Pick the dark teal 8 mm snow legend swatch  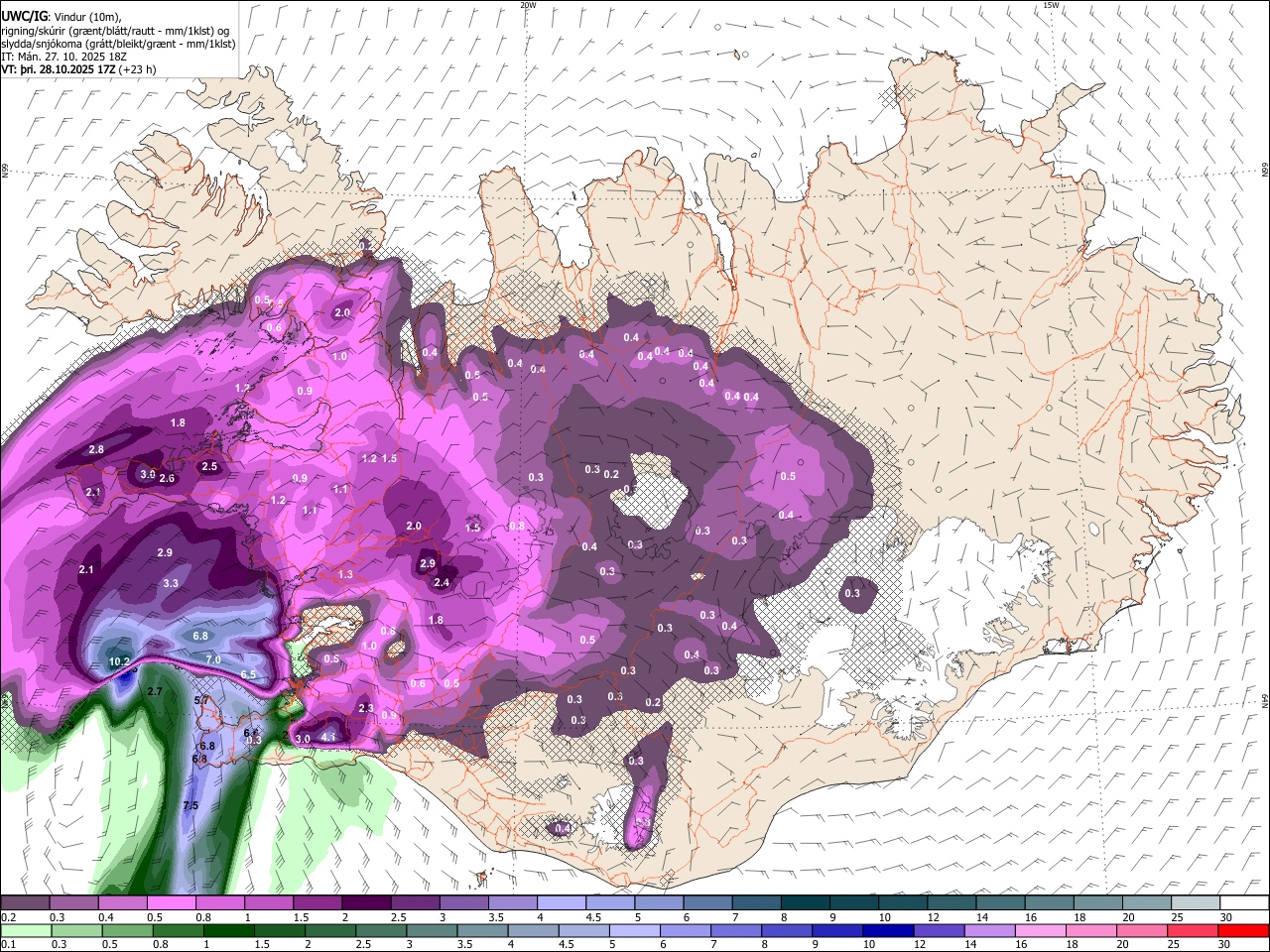tap(805, 902)
